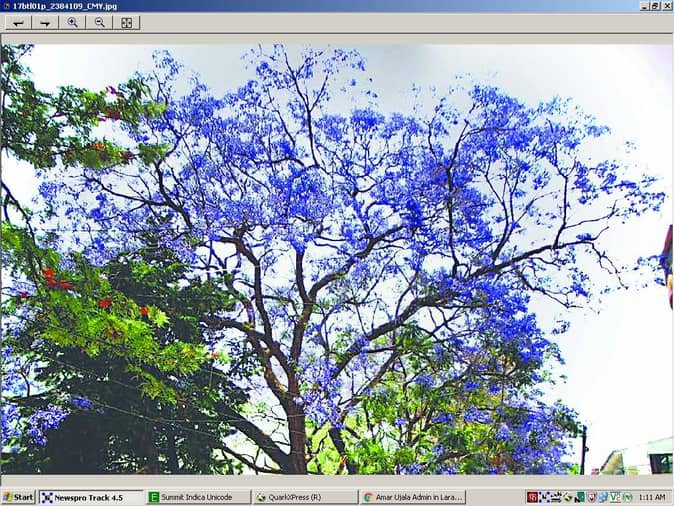Open the Windows Start menu
The height and width of the screenshot is (506, 674).
coord(18,497)
